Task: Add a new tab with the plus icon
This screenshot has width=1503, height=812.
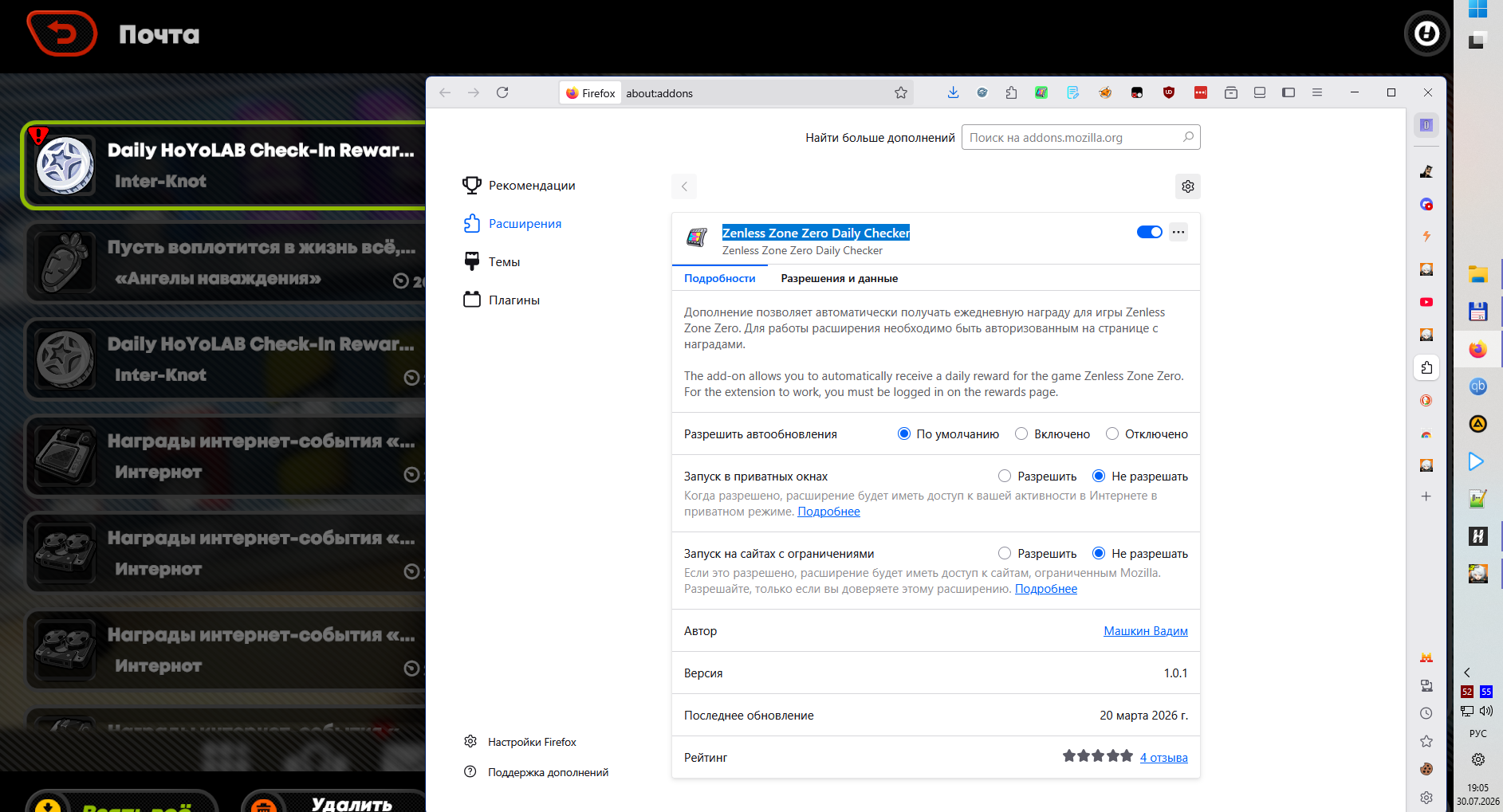Action: click(x=1426, y=496)
